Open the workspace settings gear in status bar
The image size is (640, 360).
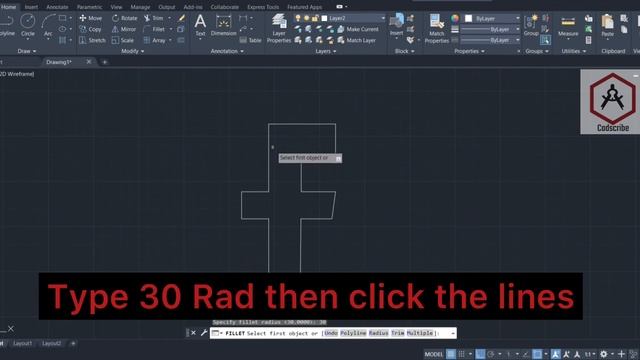(604, 354)
